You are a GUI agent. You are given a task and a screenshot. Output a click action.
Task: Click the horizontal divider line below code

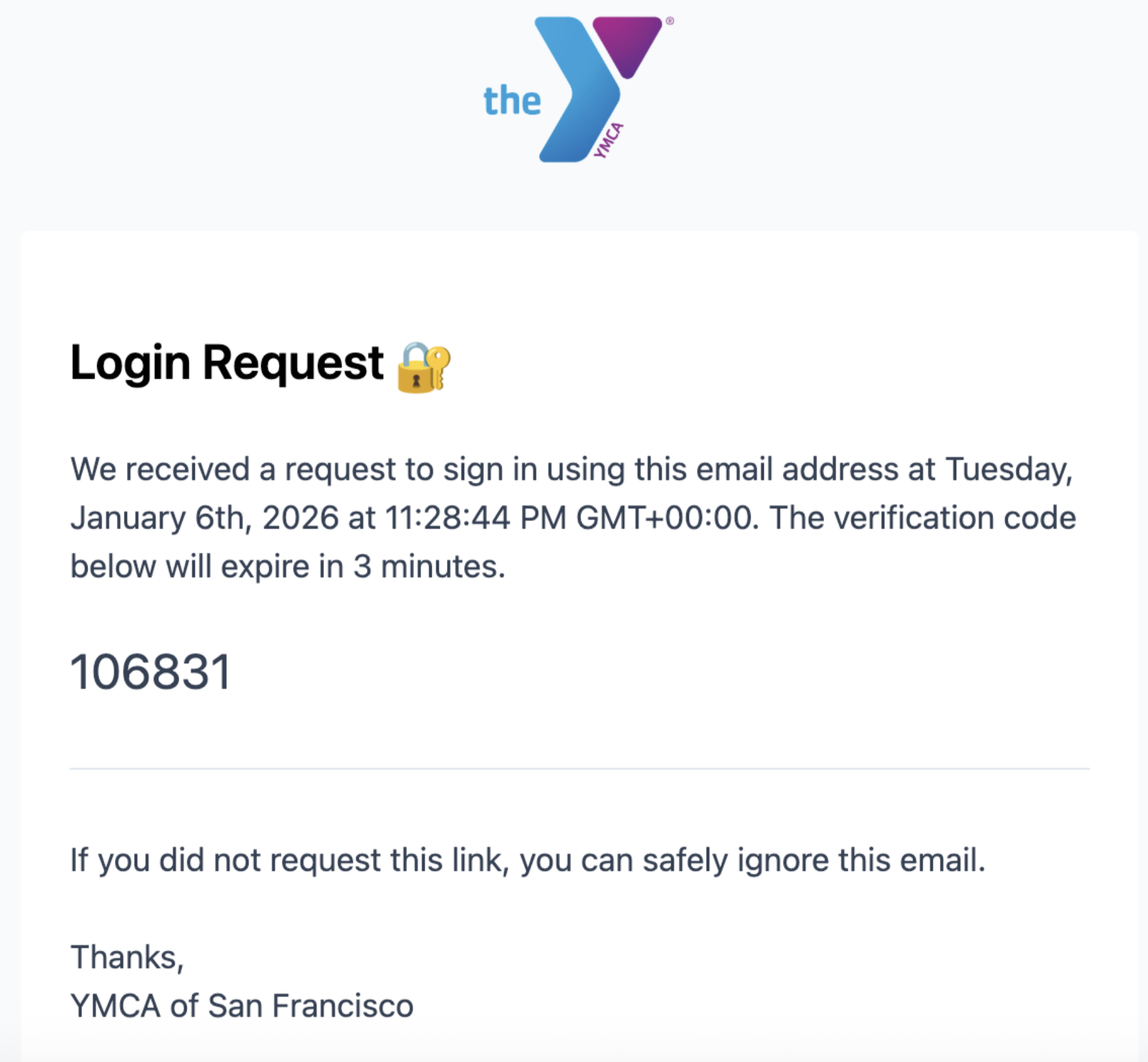(580, 769)
